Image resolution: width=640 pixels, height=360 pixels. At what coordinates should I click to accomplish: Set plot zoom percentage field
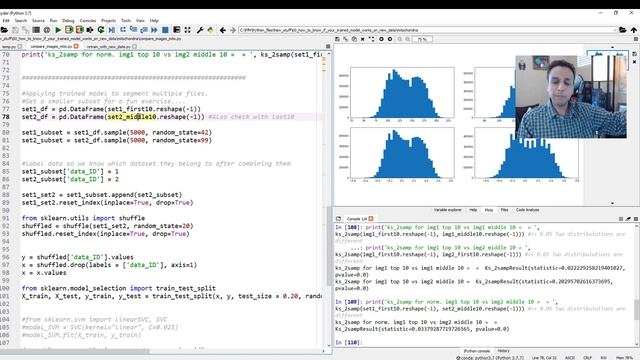(422, 39)
